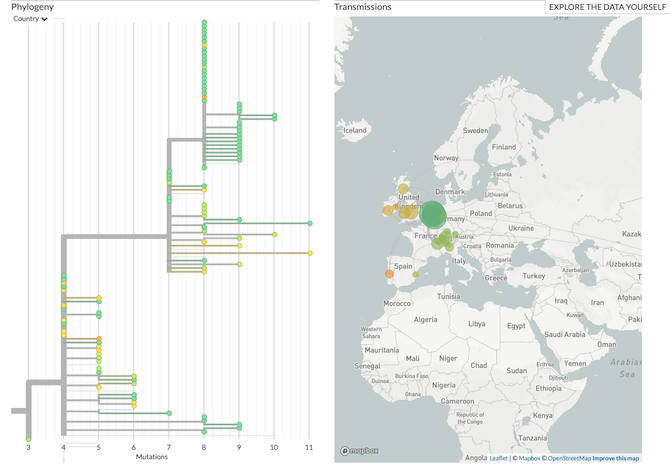Open the OpenStreetMap attribution link
This screenshot has width=670, height=468.
567,458
